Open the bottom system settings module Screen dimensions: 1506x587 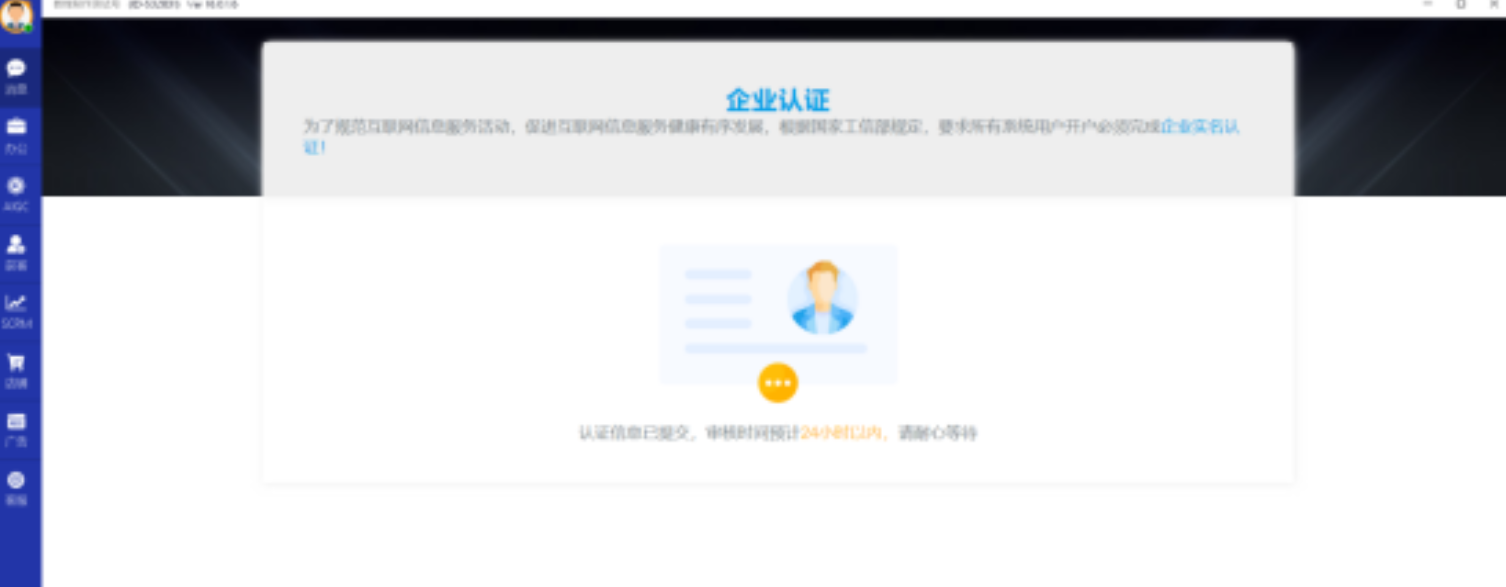[x=18, y=481]
